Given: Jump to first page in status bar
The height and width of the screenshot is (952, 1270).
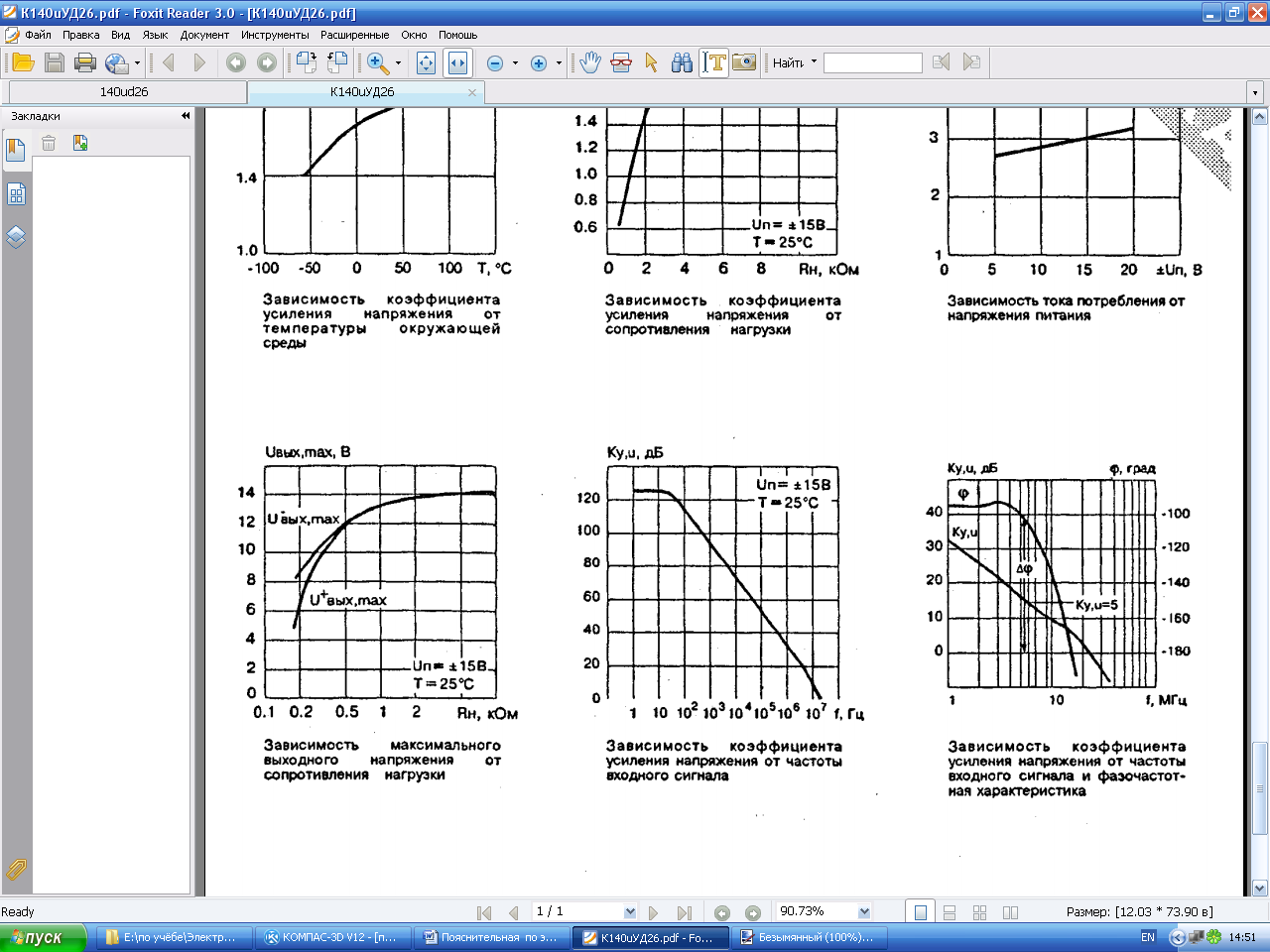Looking at the screenshot, I should pyautogui.click(x=484, y=912).
